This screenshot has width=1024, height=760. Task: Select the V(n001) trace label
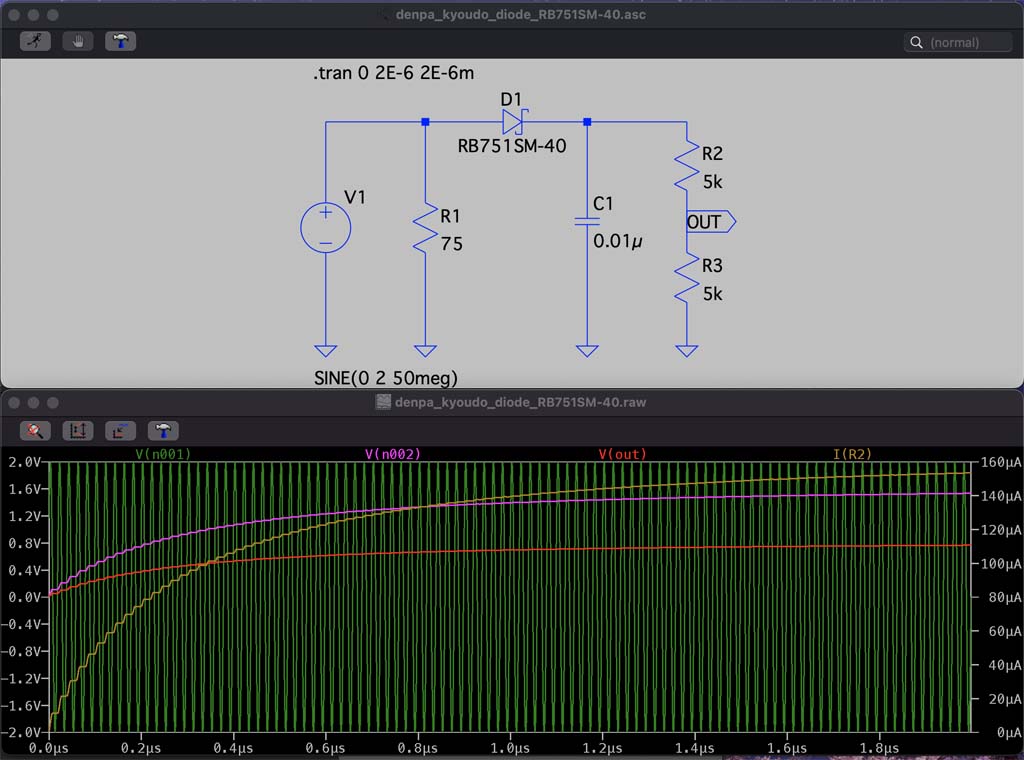click(163, 454)
